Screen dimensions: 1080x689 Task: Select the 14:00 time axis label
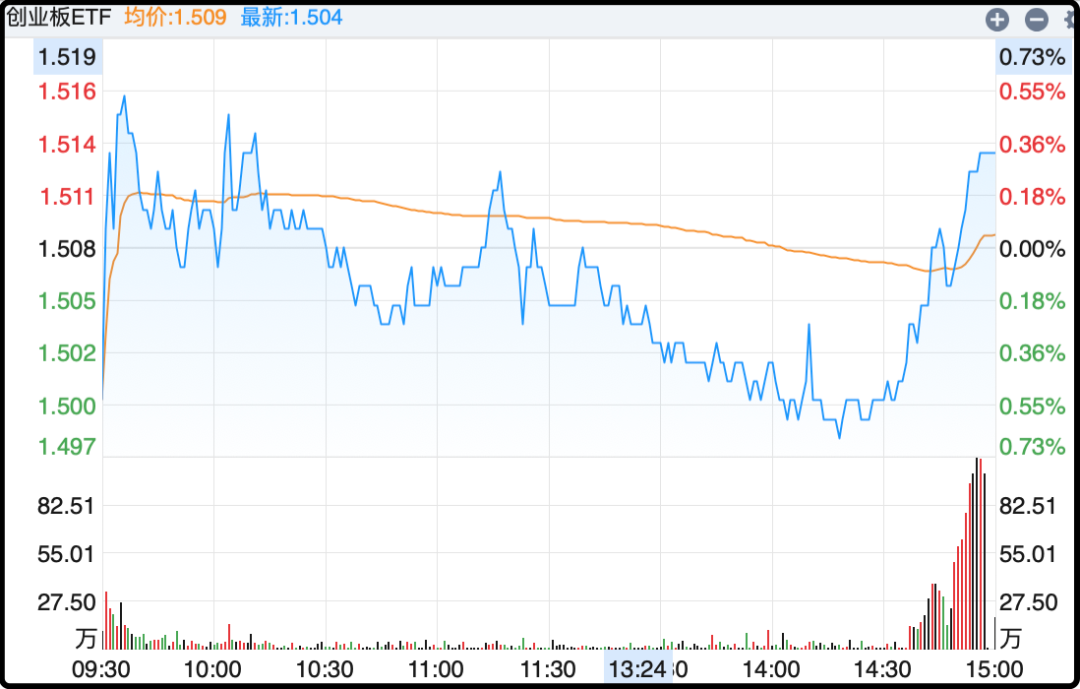click(x=770, y=669)
